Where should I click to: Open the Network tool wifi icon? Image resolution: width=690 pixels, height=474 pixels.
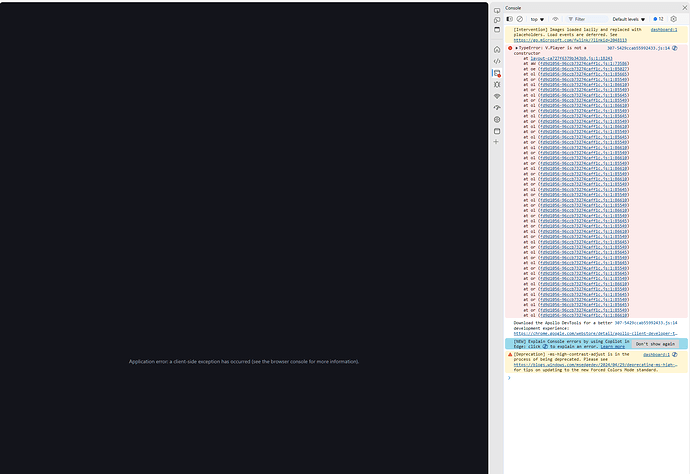point(497,96)
